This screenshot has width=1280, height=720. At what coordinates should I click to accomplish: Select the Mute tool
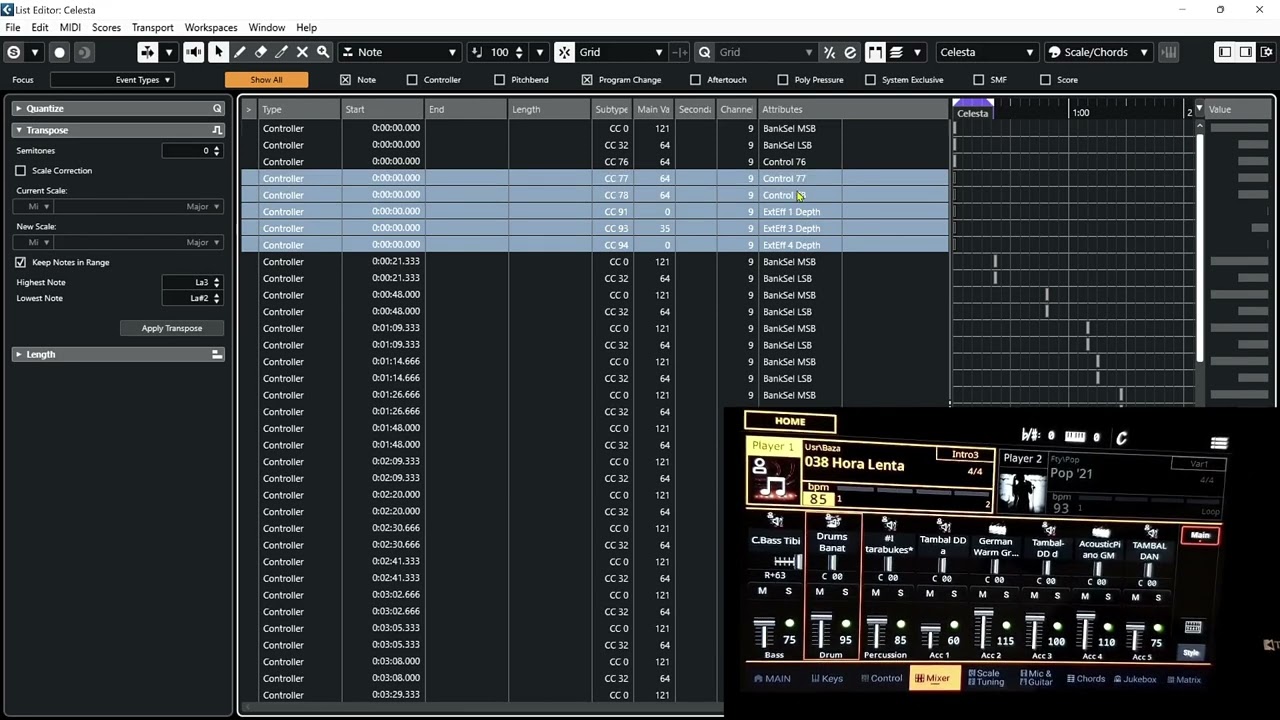(x=302, y=52)
